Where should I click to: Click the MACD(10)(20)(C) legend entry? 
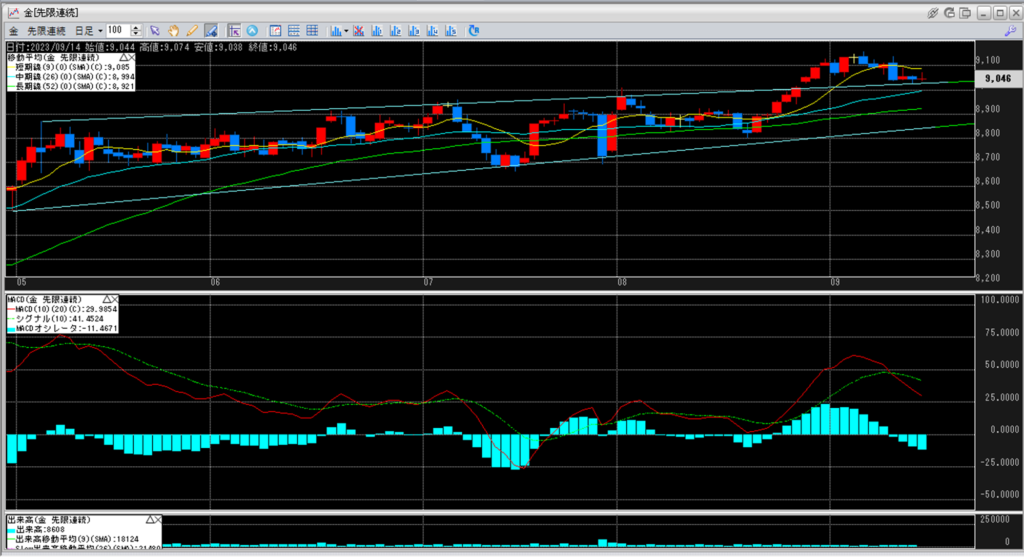tap(63, 309)
